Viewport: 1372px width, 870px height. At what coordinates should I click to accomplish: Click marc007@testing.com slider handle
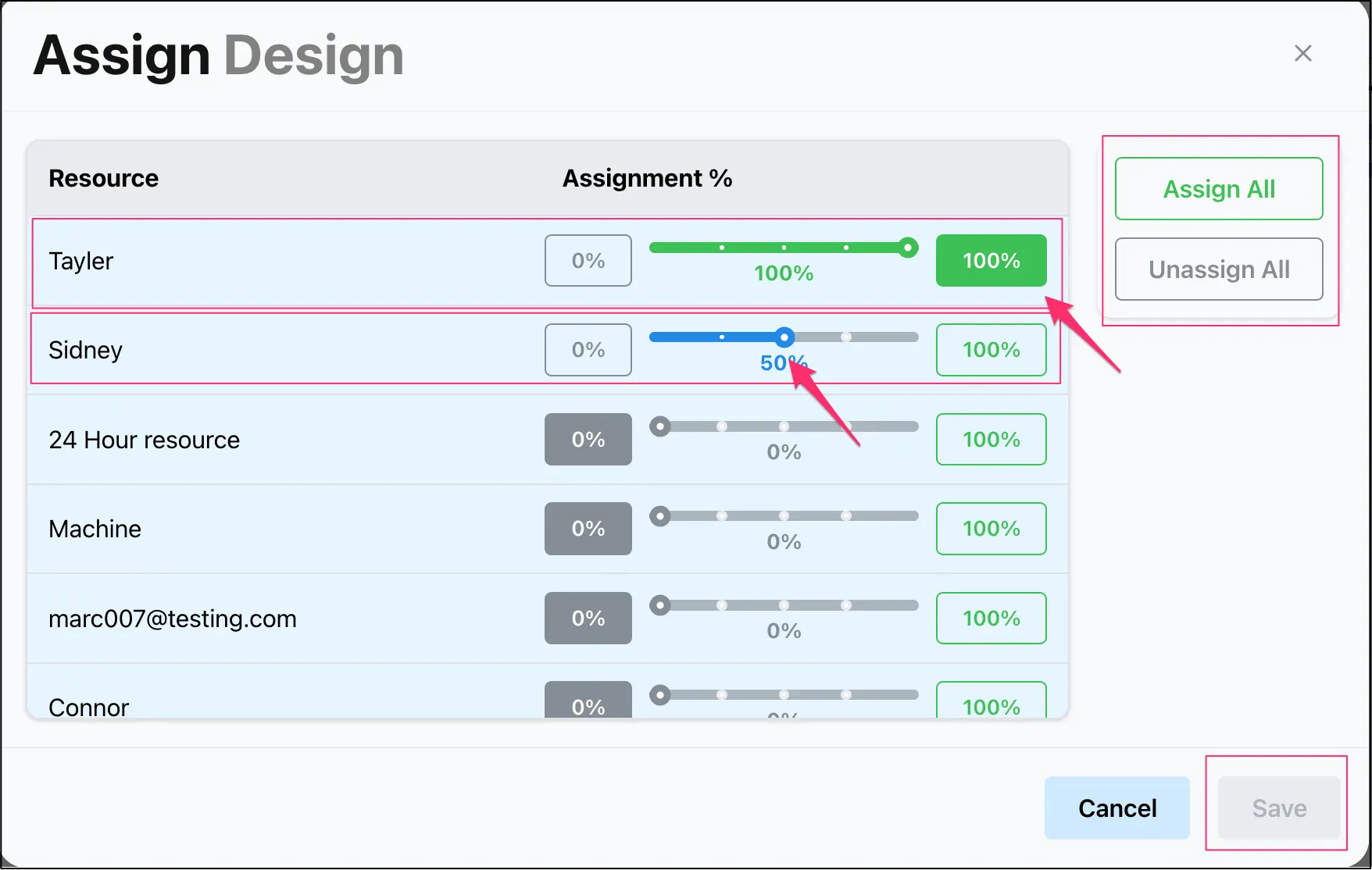[x=660, y=605]
